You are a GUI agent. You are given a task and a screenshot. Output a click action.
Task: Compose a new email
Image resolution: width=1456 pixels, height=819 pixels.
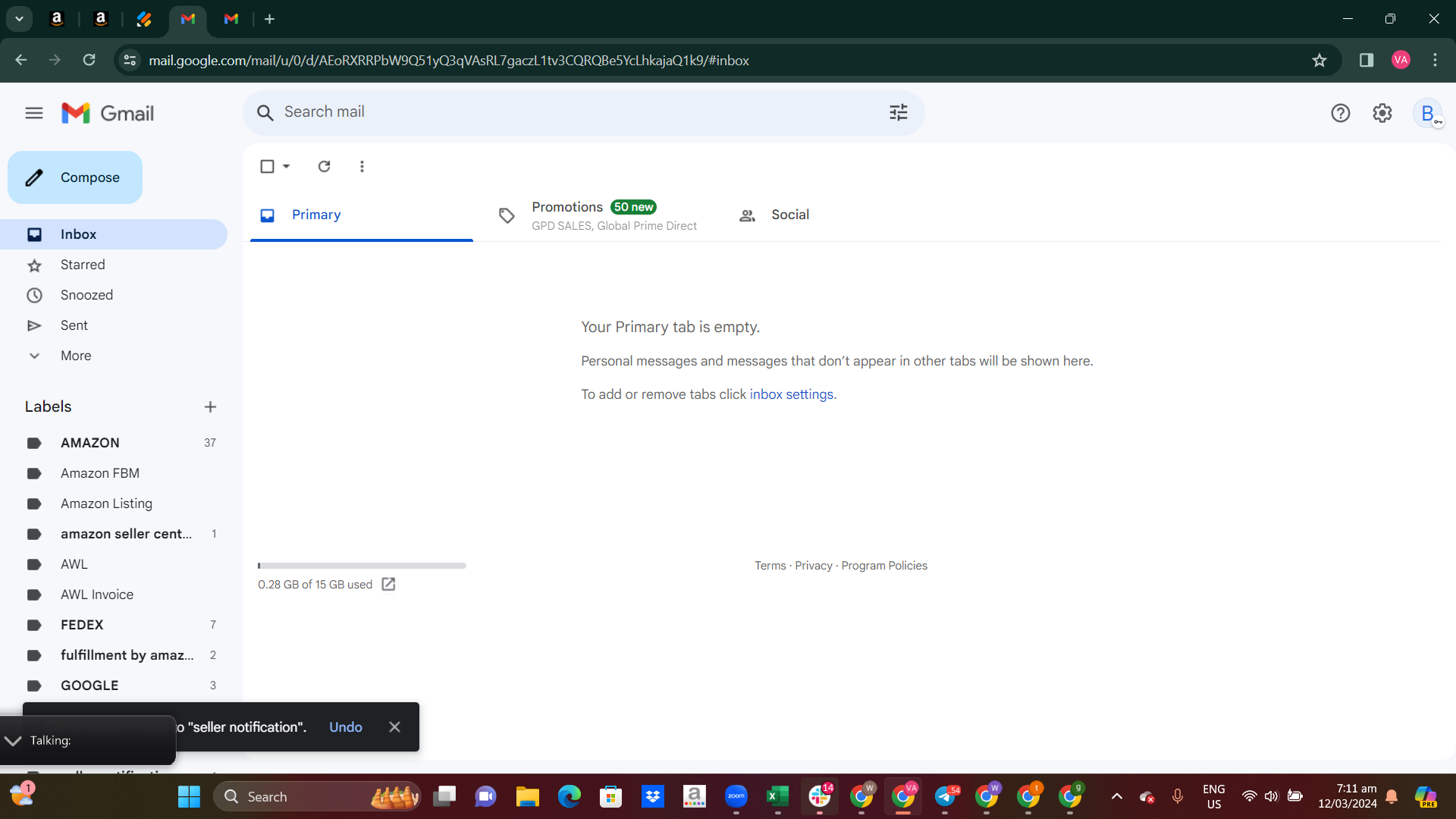(x=75, y=177)
